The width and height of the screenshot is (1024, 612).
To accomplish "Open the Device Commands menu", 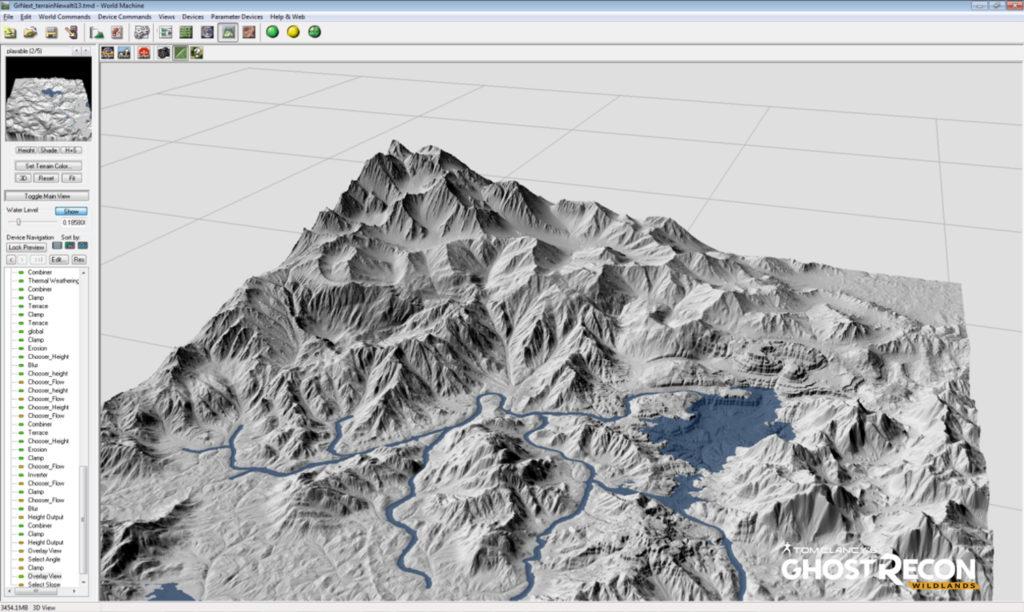I will pos(124,17).
